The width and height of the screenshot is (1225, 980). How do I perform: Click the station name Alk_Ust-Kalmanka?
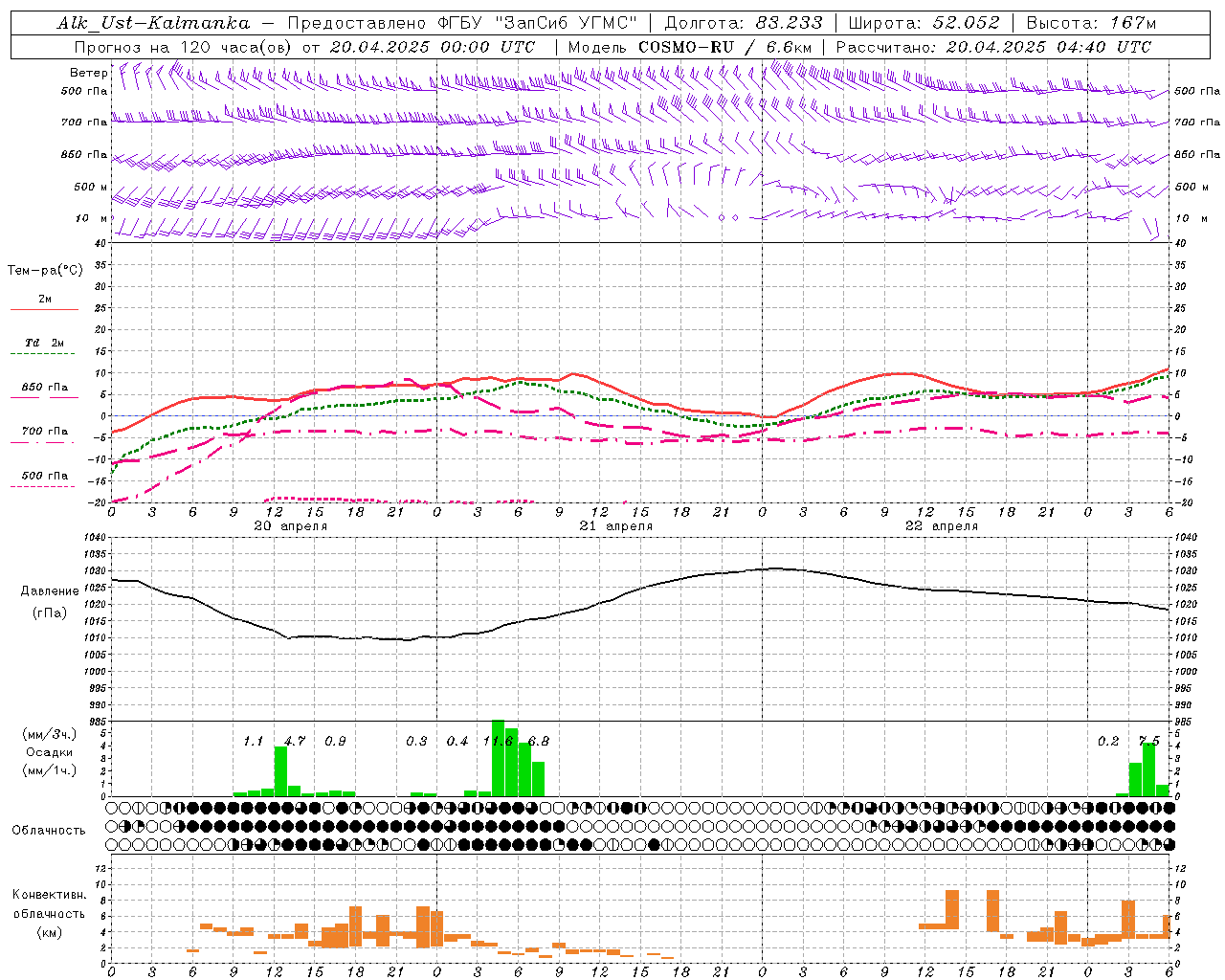point(153,23)
